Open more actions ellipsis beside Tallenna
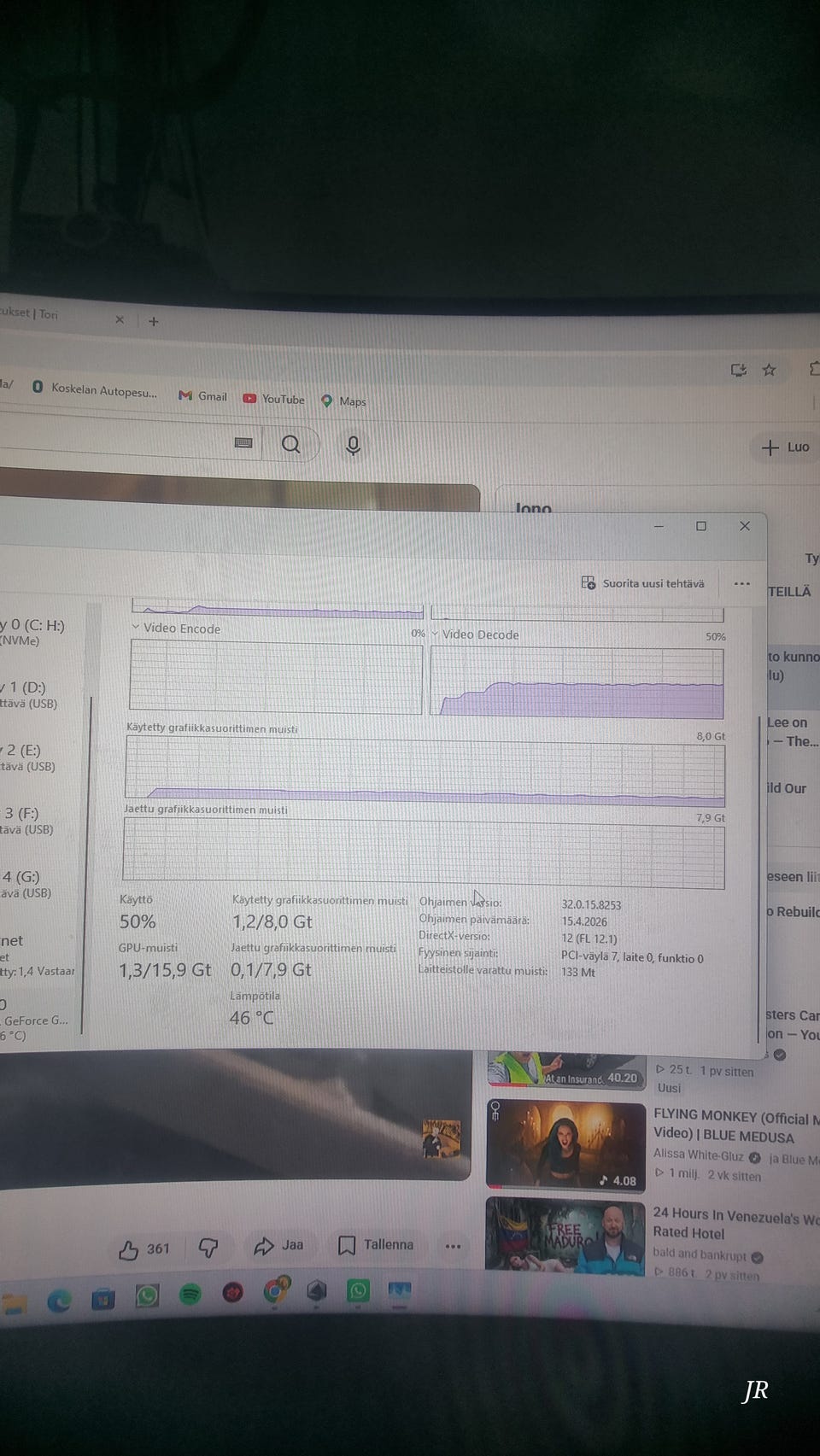The image size is (820, 1456). (x=453, y=1246)
